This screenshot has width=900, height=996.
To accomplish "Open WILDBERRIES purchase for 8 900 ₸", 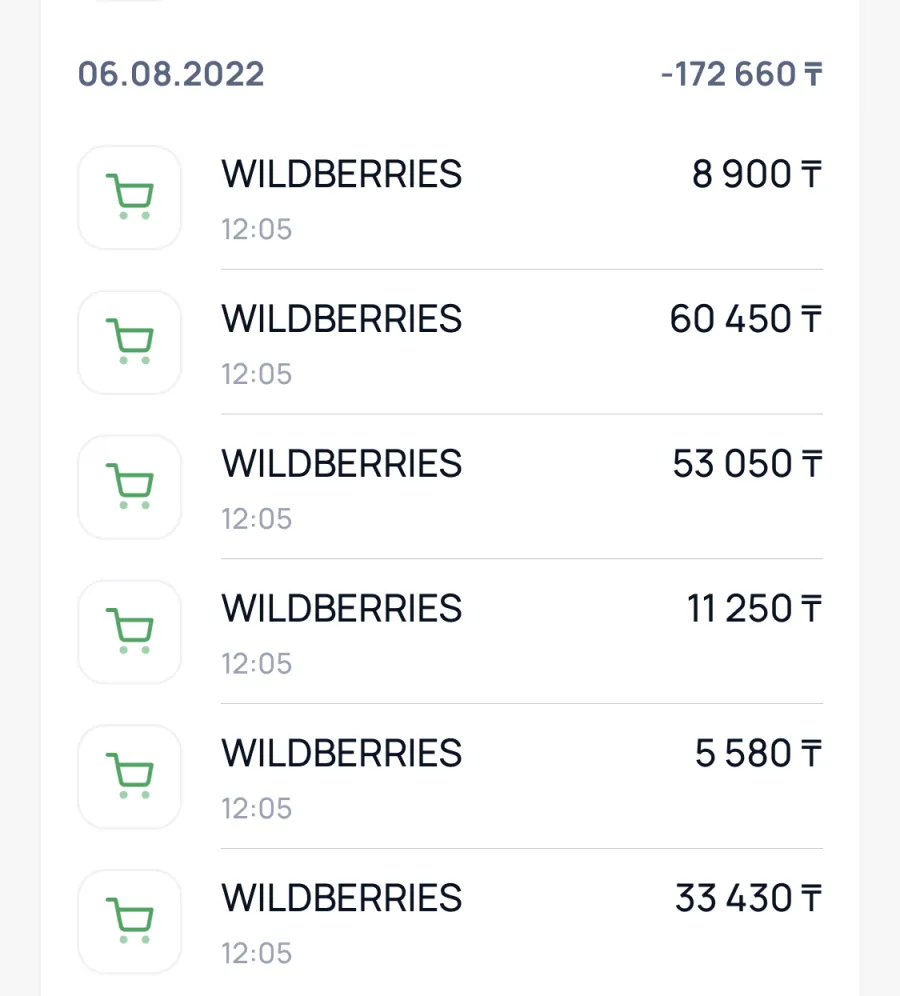I will point(450,197).
